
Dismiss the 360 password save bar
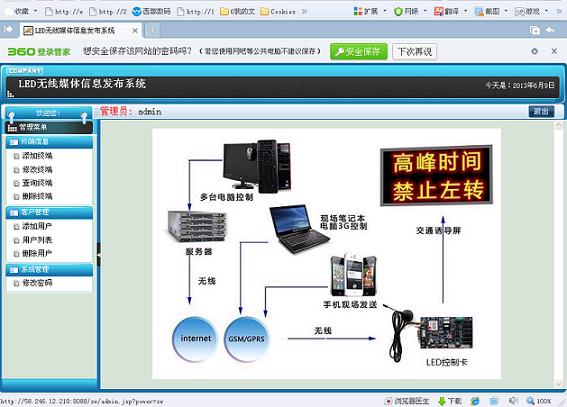[x=554, y=51]
